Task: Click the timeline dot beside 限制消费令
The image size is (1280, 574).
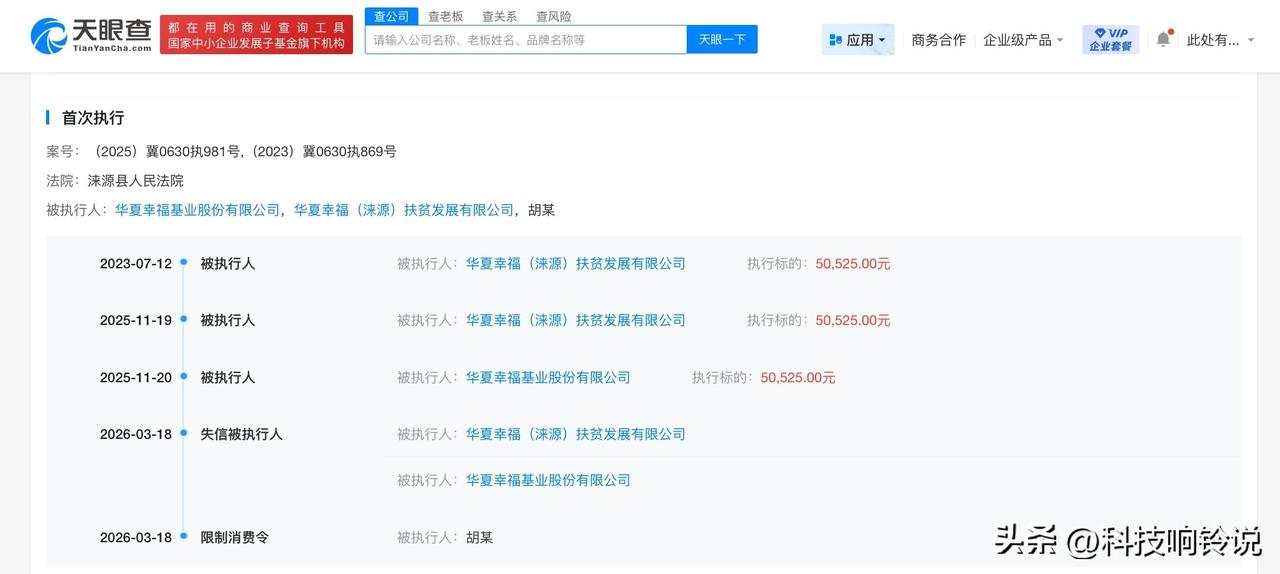Action: pyautogui.click(x=184, y=535)
